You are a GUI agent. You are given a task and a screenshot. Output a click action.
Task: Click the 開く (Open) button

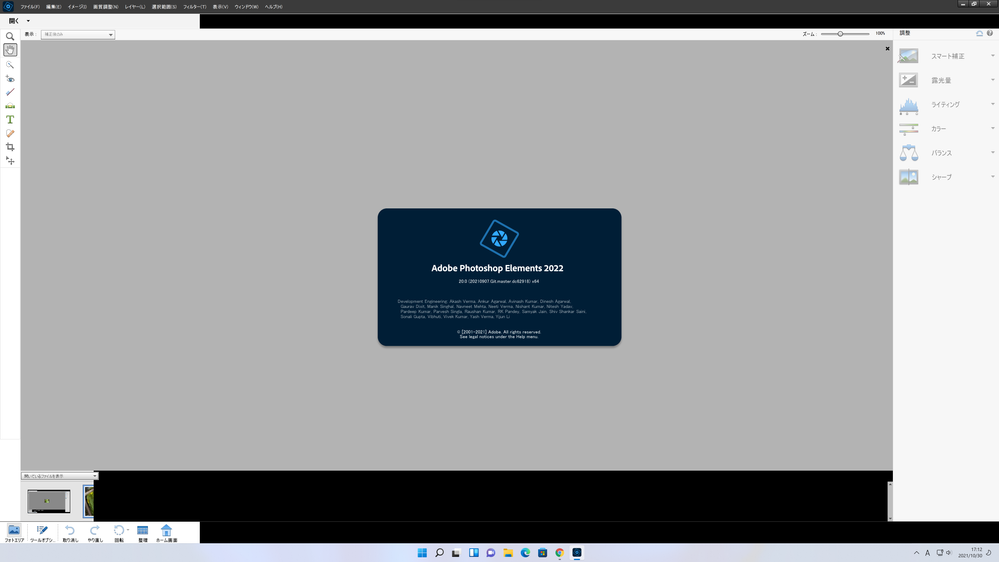(x=13, y=21)
